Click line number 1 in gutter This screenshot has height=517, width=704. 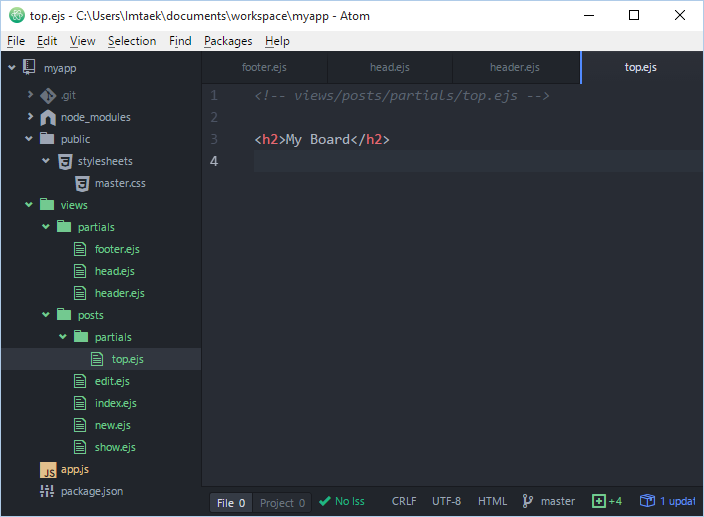(x=214, y=95)
